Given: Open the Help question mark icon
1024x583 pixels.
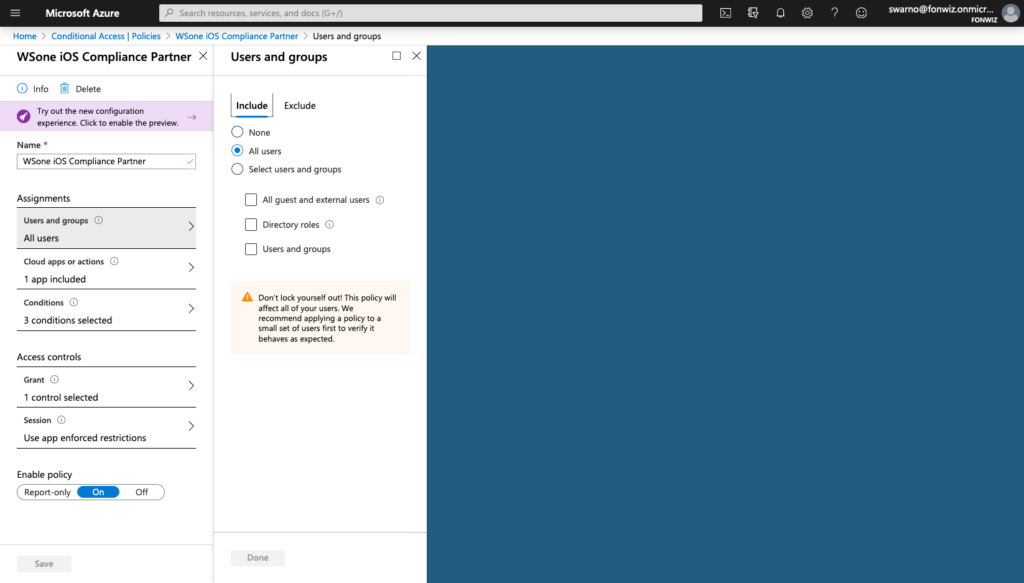Looking at the screenshot, I should (834, 13).
